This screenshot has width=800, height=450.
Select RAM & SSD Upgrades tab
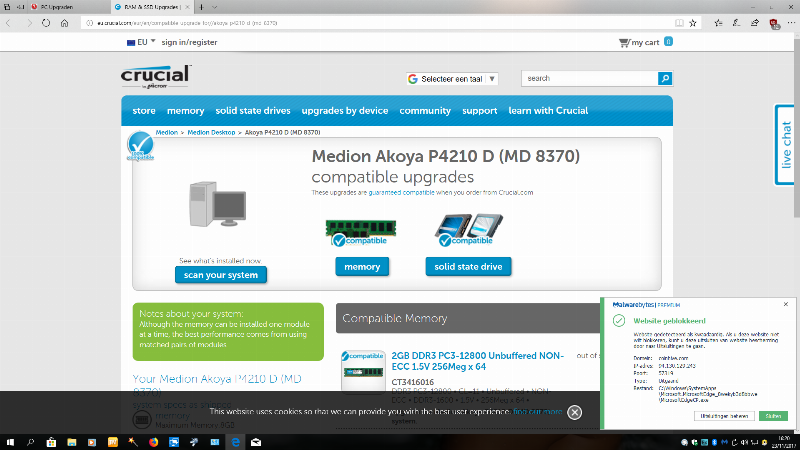152,7
